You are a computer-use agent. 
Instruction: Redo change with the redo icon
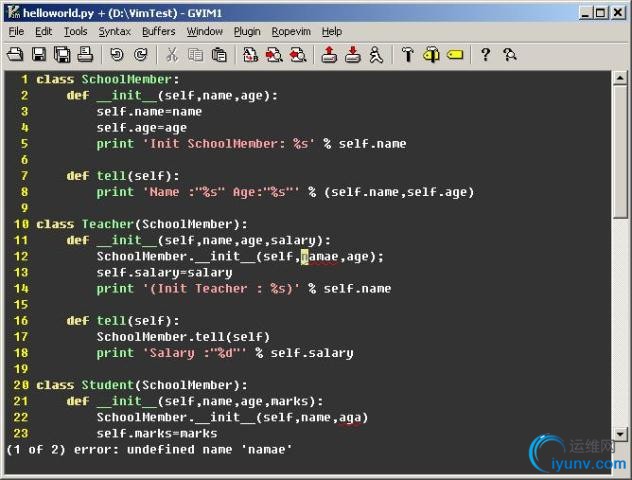(x=141, y=54)
